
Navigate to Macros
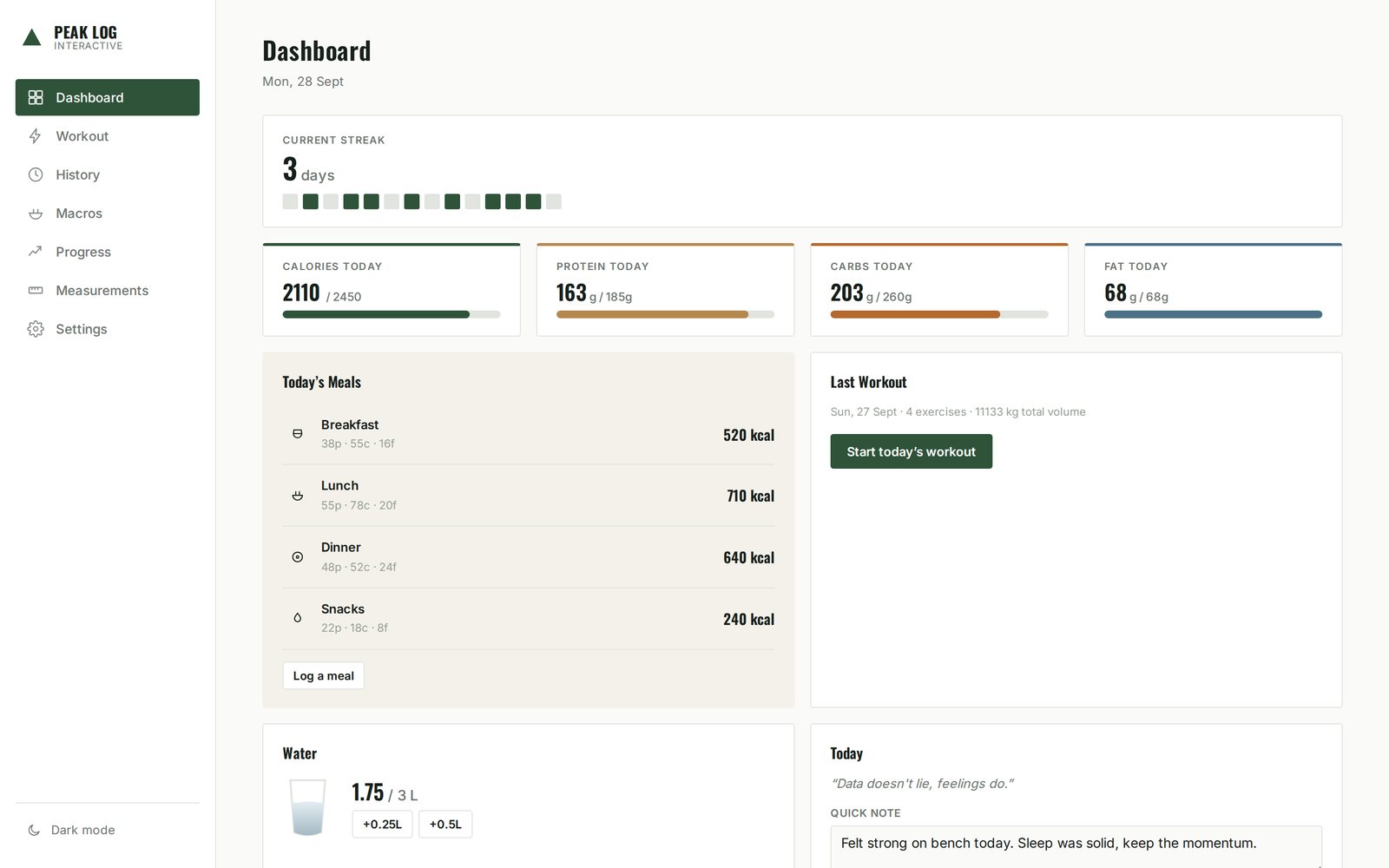click(x=108, y=214)
